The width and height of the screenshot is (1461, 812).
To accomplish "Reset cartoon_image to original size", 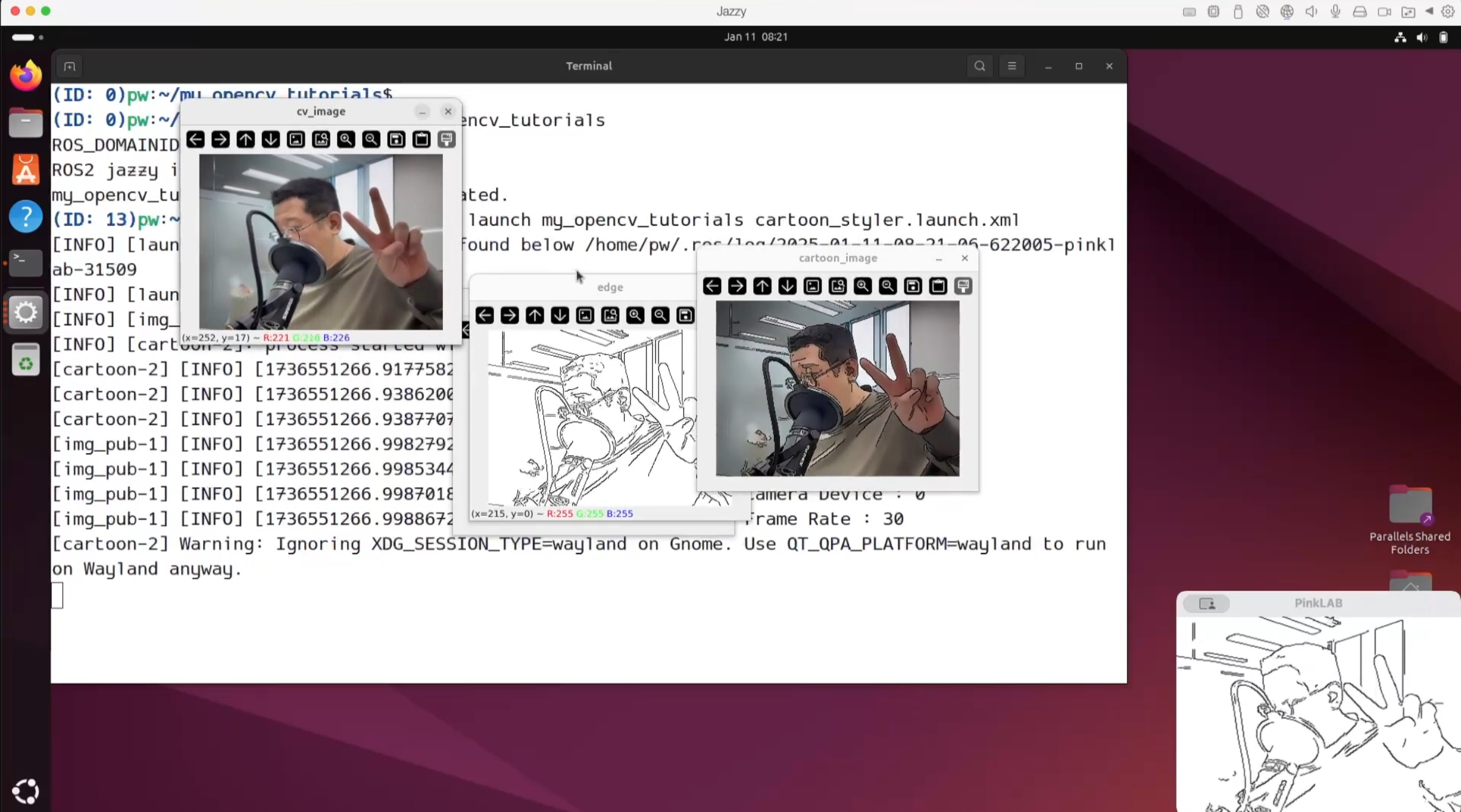I will [x=812, y=286].
